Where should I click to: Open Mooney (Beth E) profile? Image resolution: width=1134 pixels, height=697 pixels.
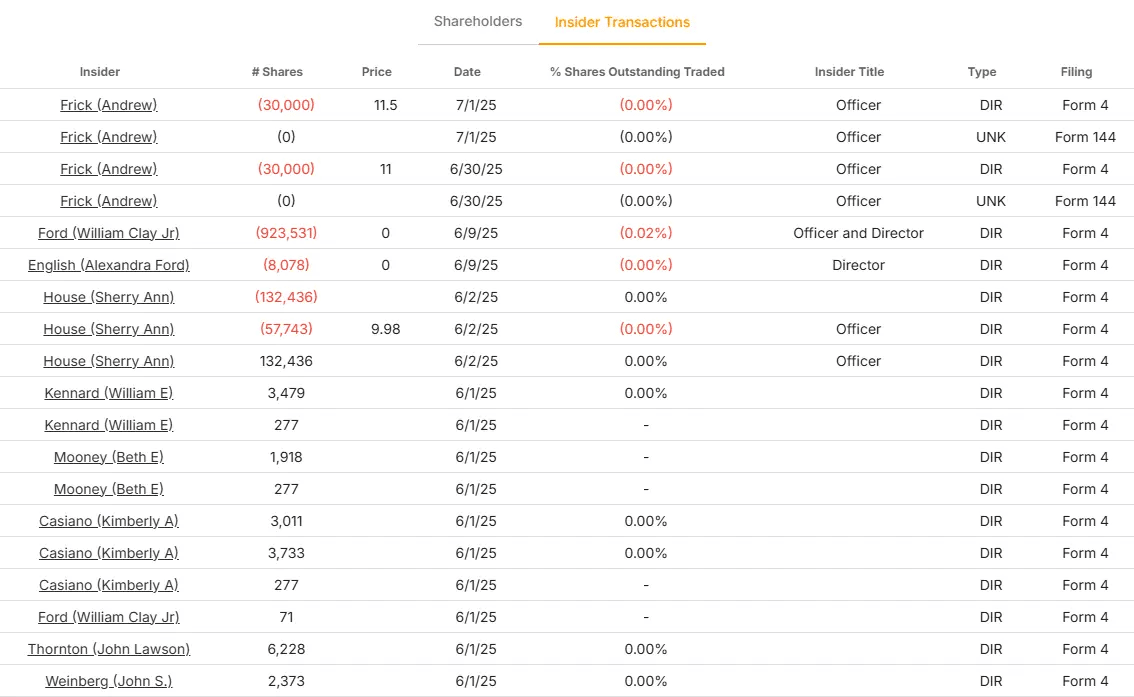[108, 457]
